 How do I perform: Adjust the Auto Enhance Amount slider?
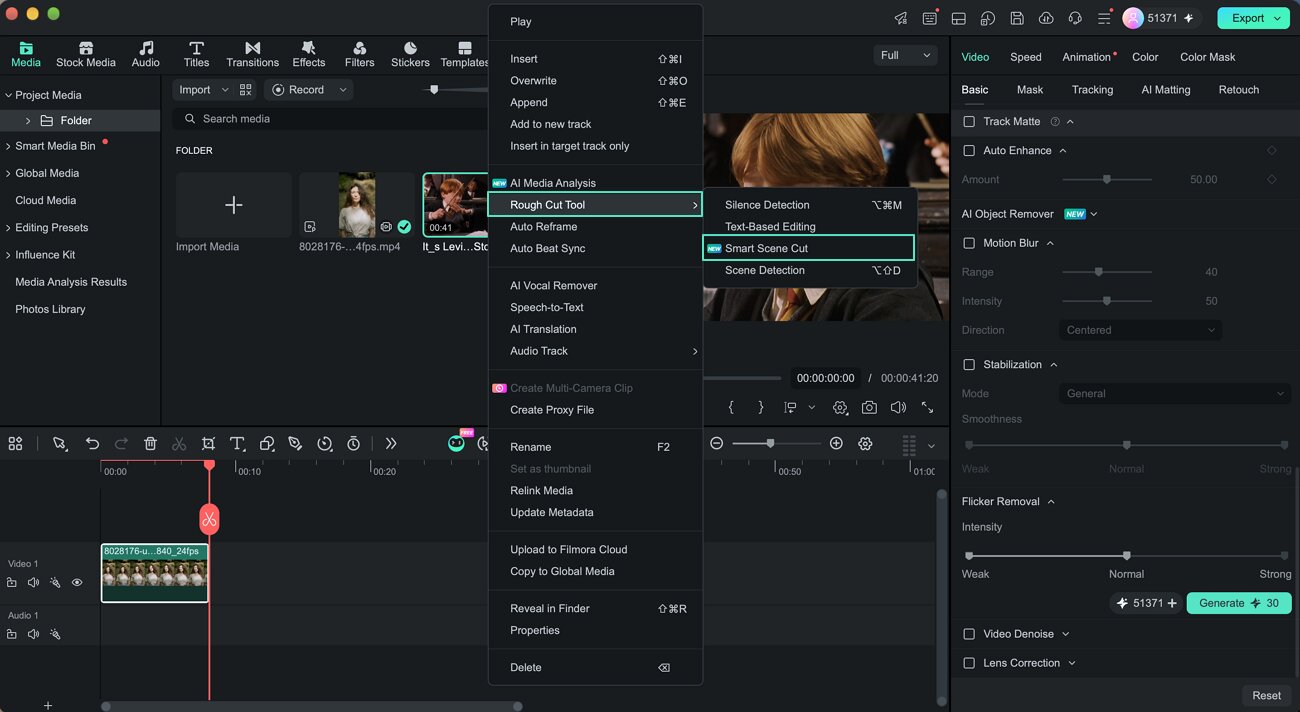coord(1107,180)
